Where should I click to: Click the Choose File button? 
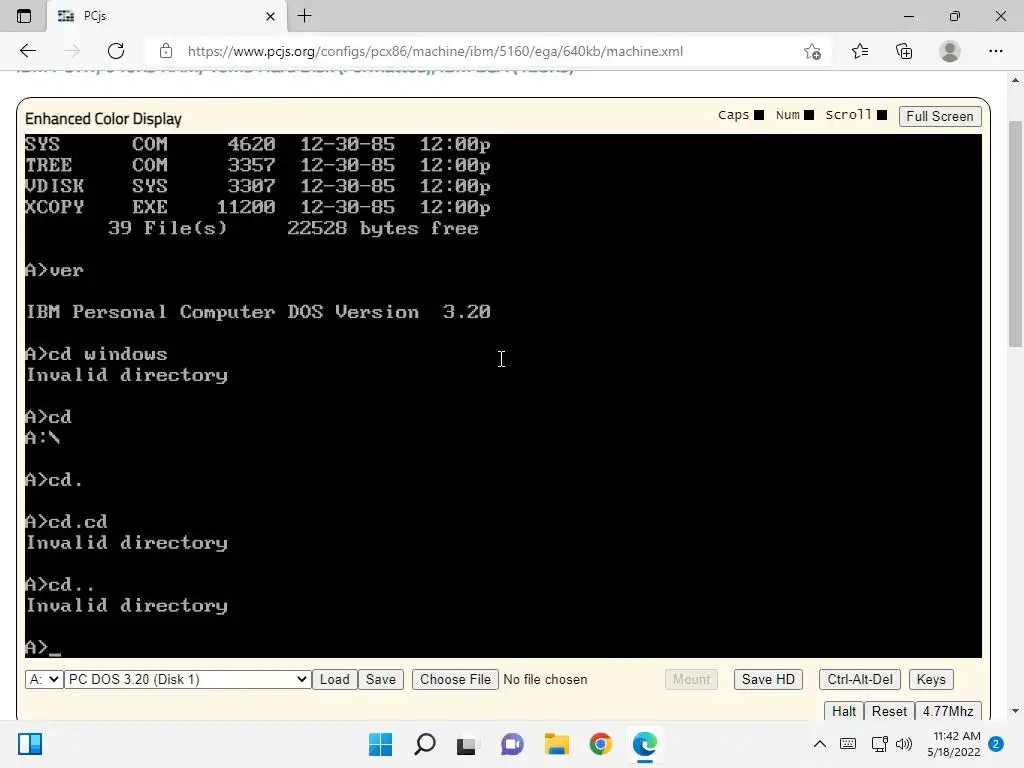pyautogui.click(x=455, y=679)
